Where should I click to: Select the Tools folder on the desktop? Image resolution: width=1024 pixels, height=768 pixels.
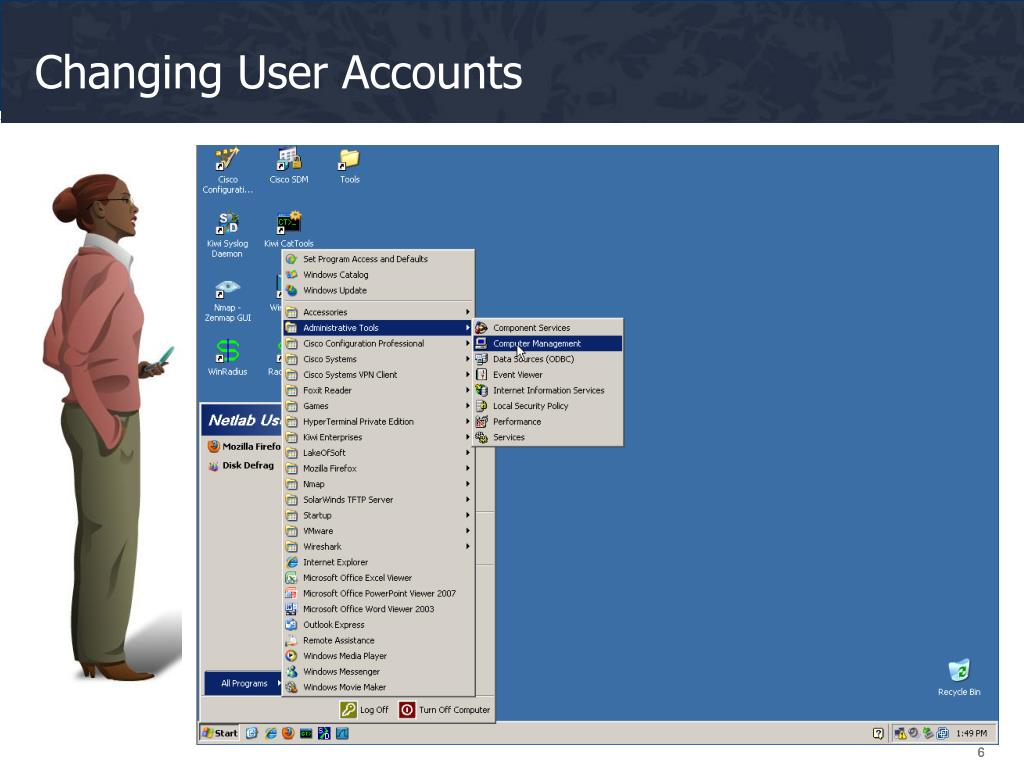[349, 166]
